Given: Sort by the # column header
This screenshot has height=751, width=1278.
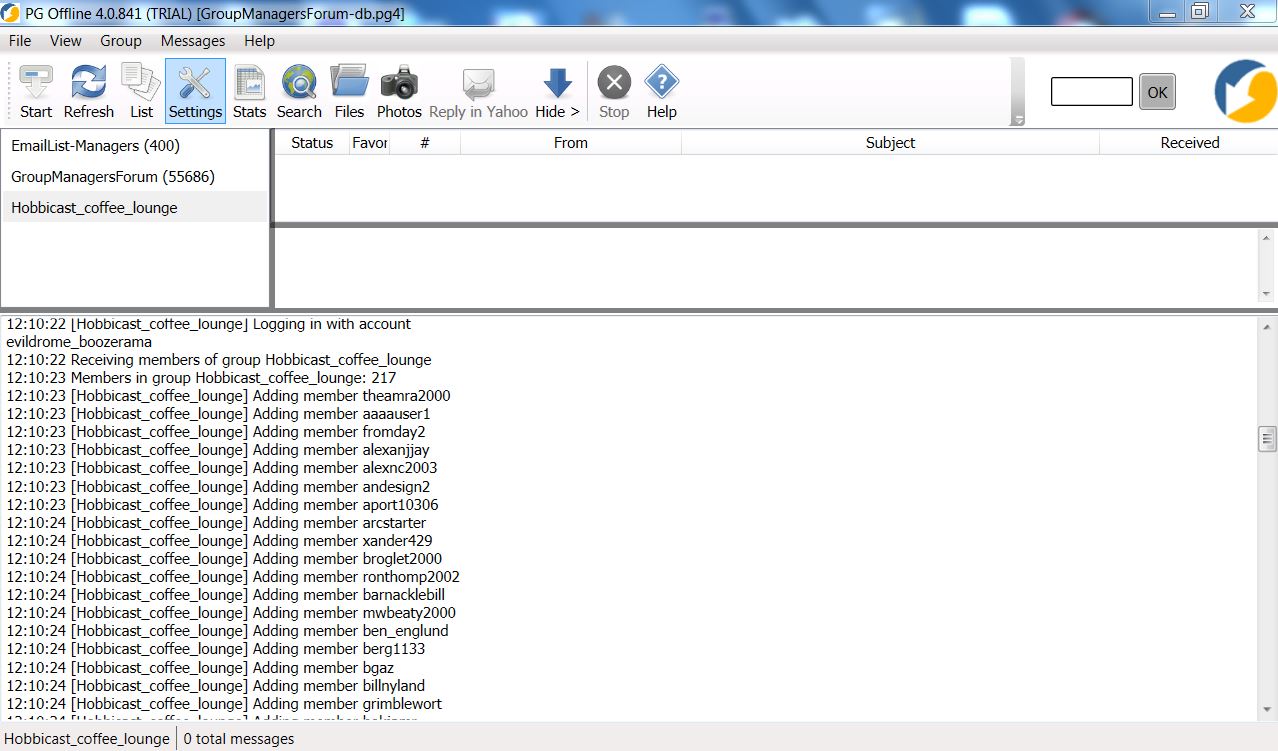Looking at the screenshot, I should coord(425,143).
